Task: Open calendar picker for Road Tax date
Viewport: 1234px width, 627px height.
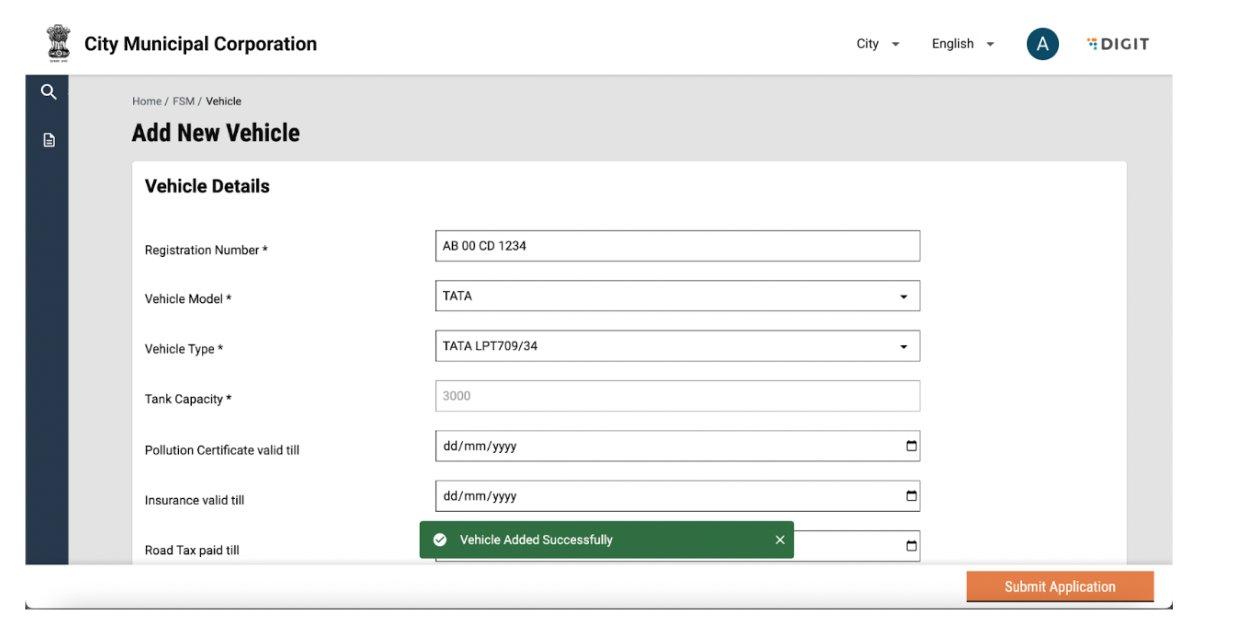Action: (911, 546)
